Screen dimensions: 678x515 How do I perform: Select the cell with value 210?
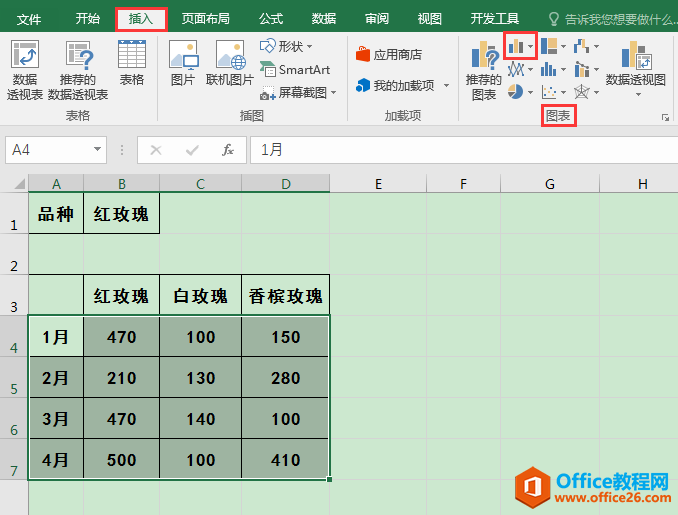[122, 377]
